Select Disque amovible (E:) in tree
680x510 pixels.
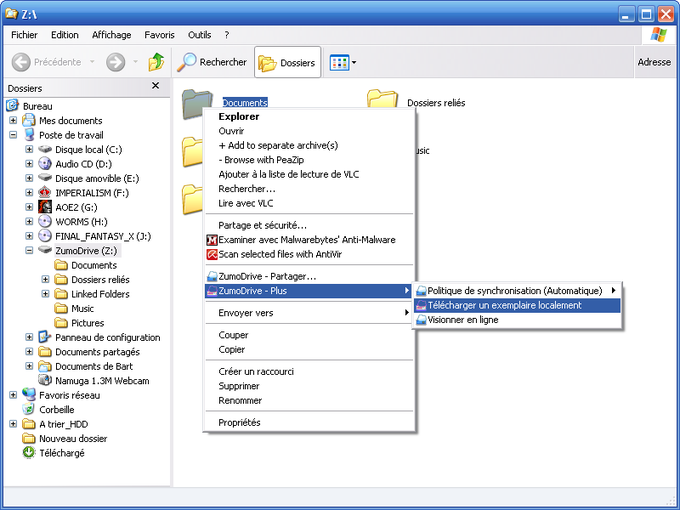(x=97, y=178)
